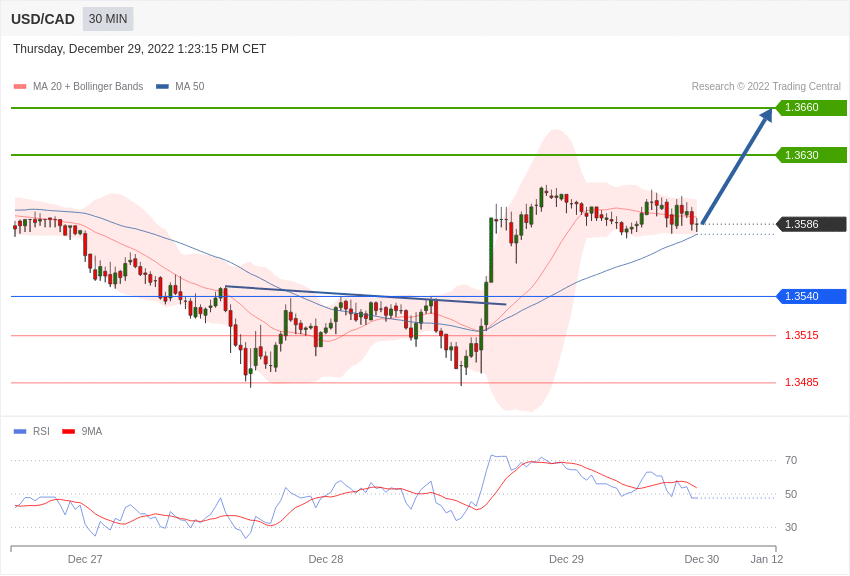Click the 1.3586 current price tag

[812, 224]
